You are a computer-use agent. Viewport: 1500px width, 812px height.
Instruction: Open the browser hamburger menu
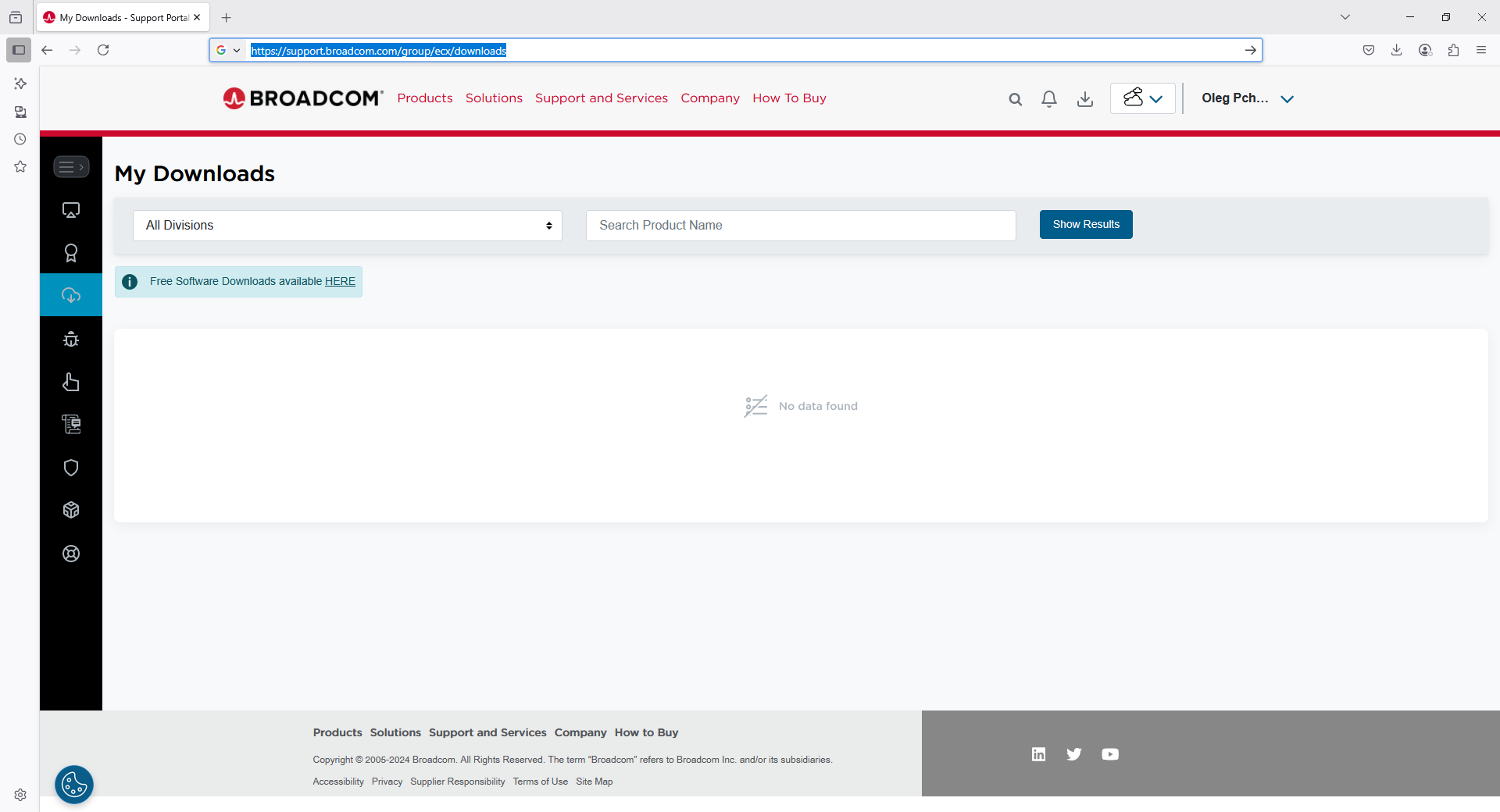point(1481,50)
